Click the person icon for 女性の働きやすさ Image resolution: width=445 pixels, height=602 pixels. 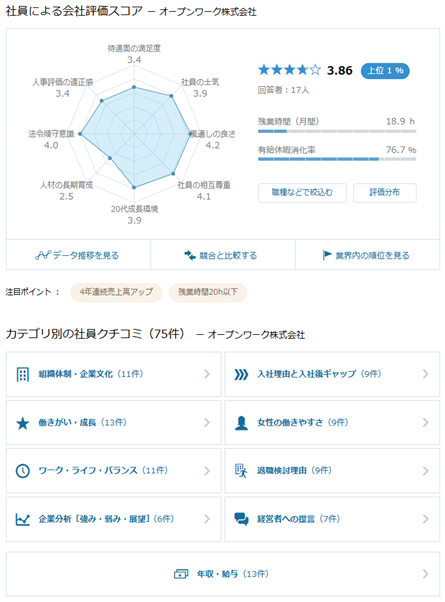click(241, 423)
